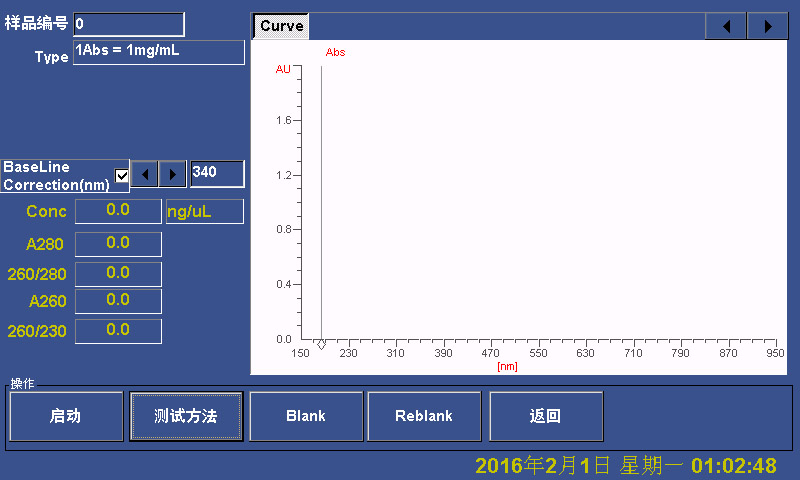Click the Type field showing 1Abs = 1mg/mL

tap(159, 52)
